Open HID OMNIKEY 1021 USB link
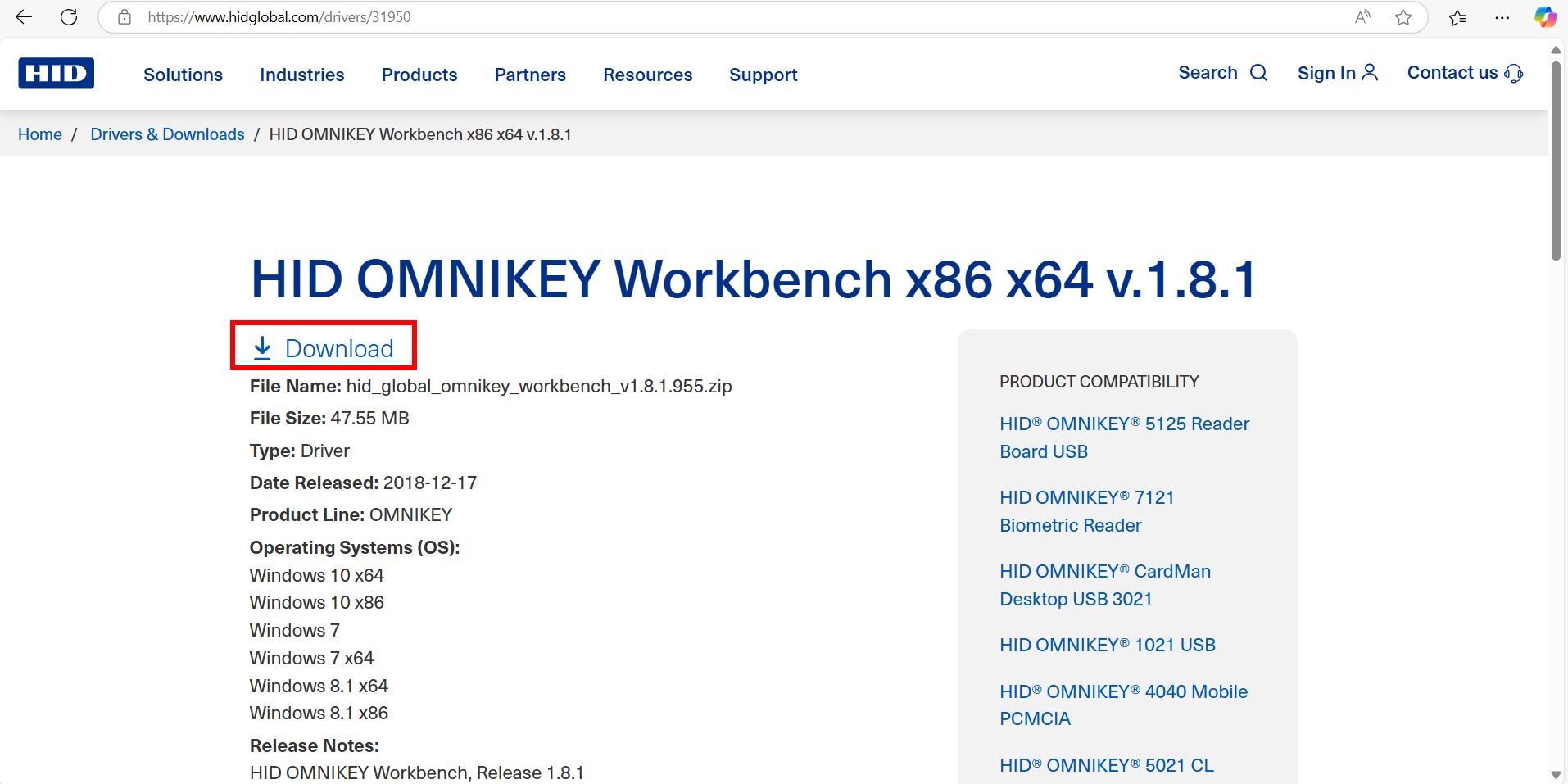Screen dimensions: 1568x784 point(1108,645)
